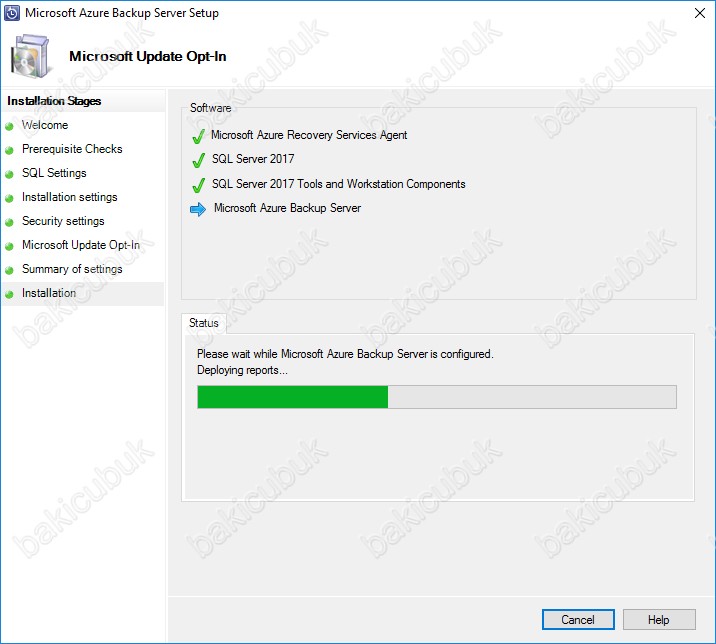The height and width of the screenshot is (644, 716).
Task: Click the green installation progress bar
Action: coord(437,397)
